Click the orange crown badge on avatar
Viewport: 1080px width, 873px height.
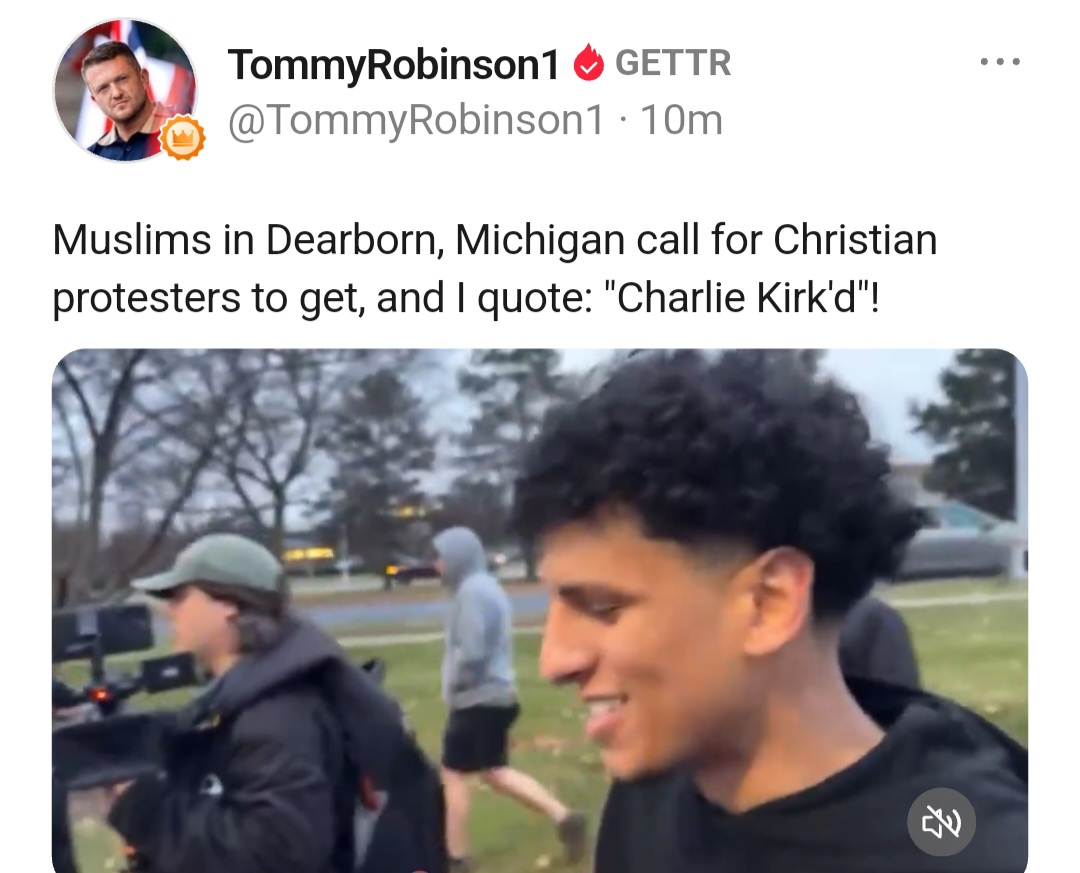point(183,137)
